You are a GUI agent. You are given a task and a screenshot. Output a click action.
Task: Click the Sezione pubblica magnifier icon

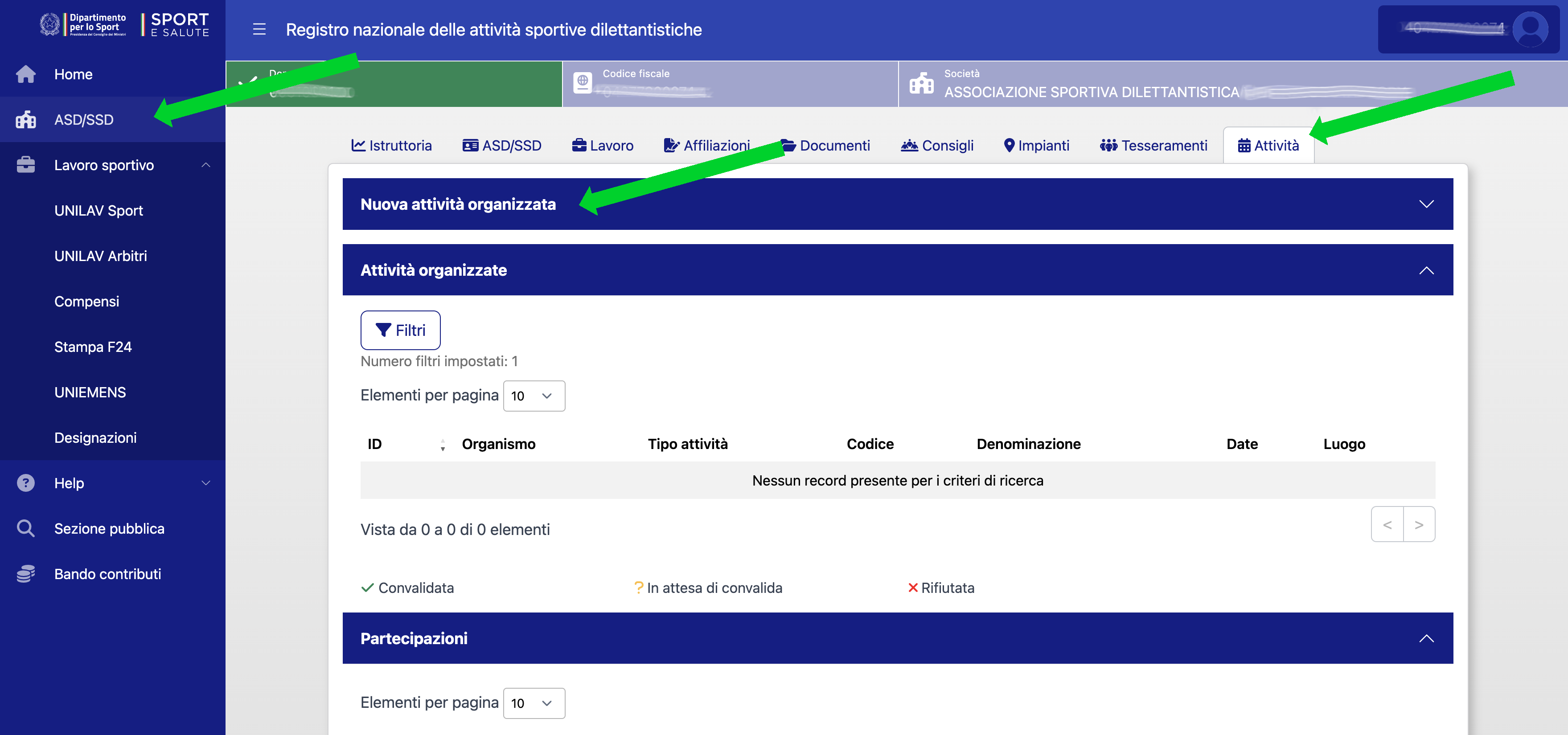[25, 528]
